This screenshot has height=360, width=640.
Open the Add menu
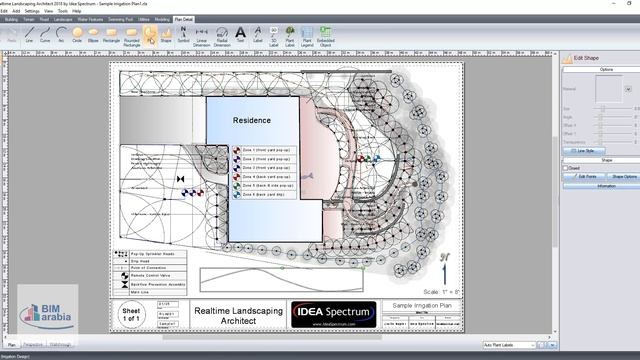(16, 11)
